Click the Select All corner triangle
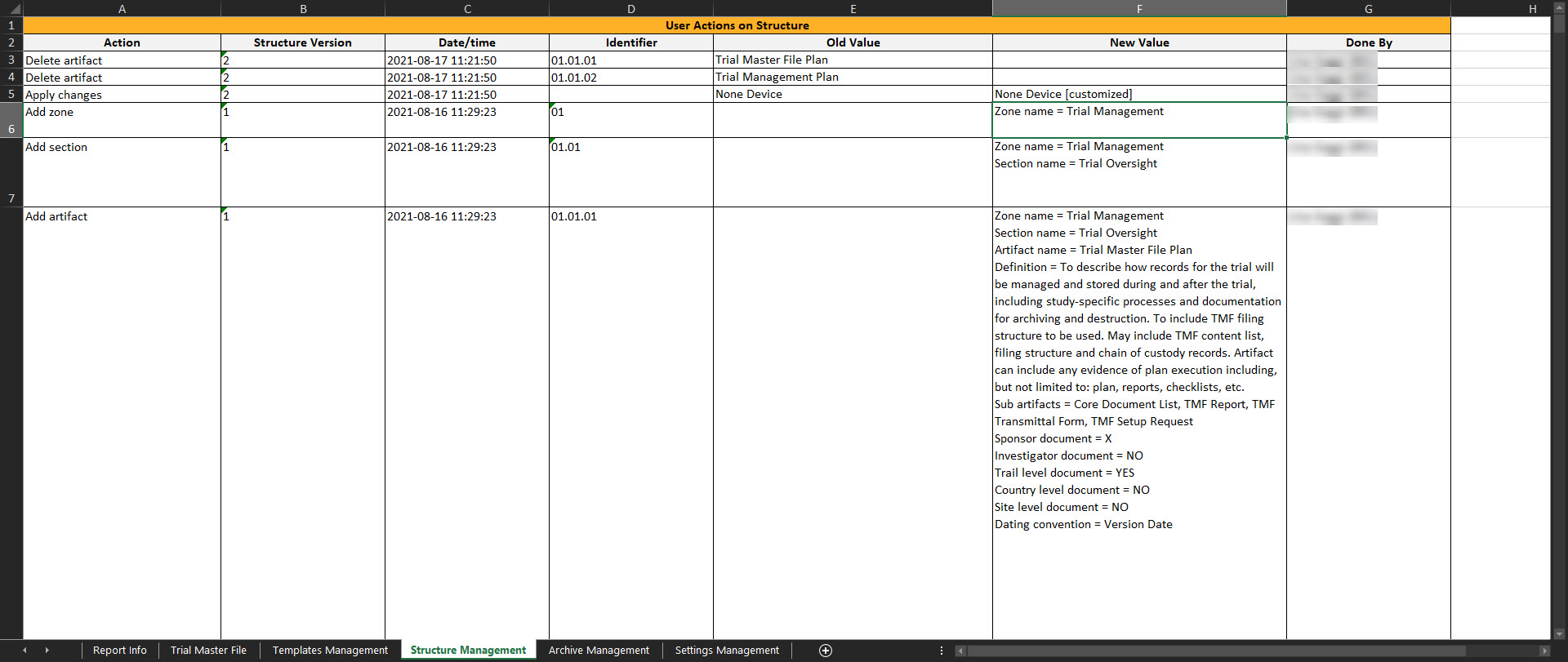The image size is (1568, 662). click(x=11, y=9)
